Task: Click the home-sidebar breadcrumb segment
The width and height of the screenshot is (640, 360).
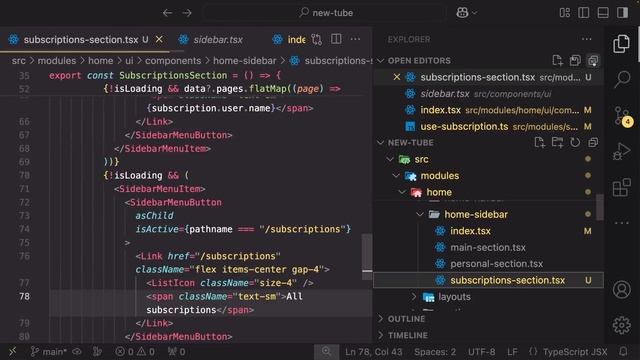Action: (x=244, y=61)
